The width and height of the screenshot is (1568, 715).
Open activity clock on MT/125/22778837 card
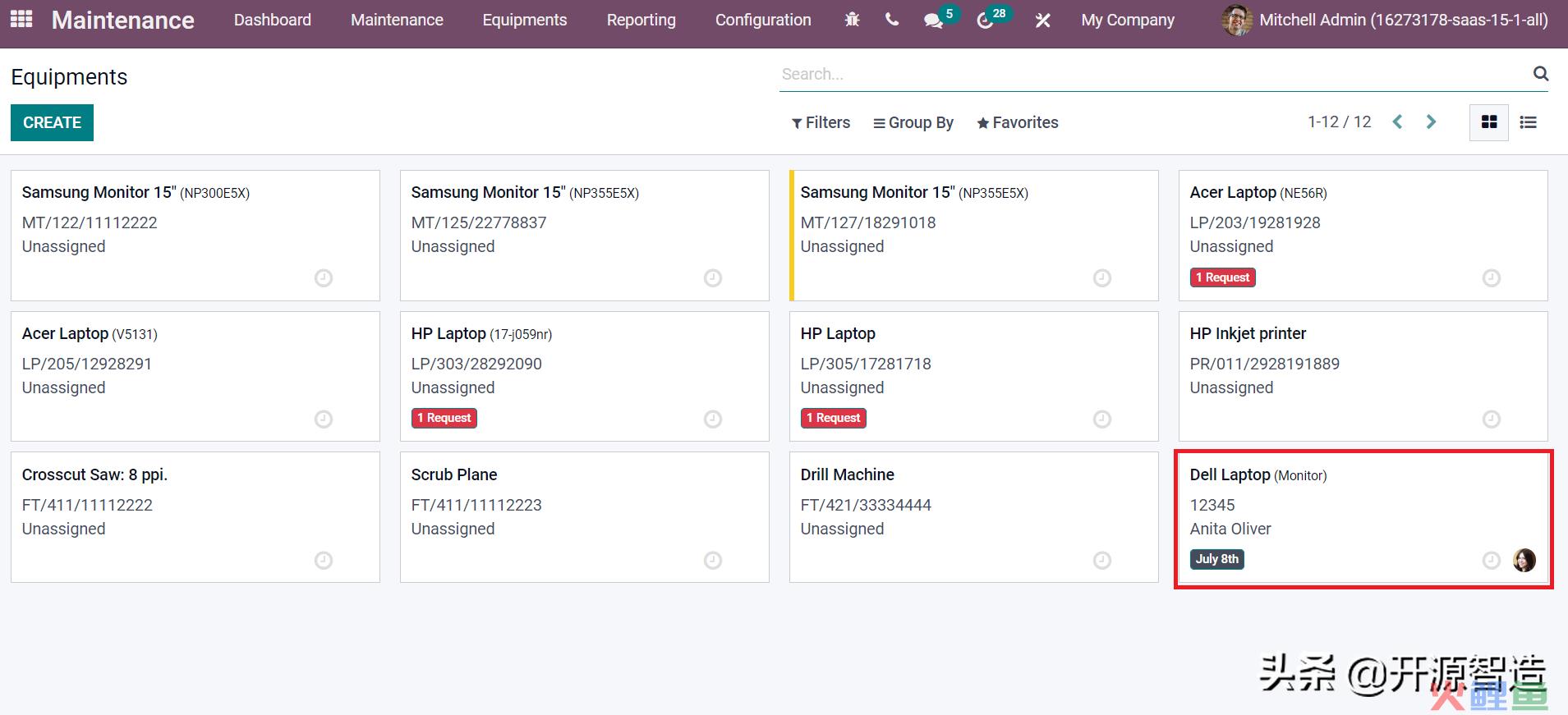click(x=713, y=278)
